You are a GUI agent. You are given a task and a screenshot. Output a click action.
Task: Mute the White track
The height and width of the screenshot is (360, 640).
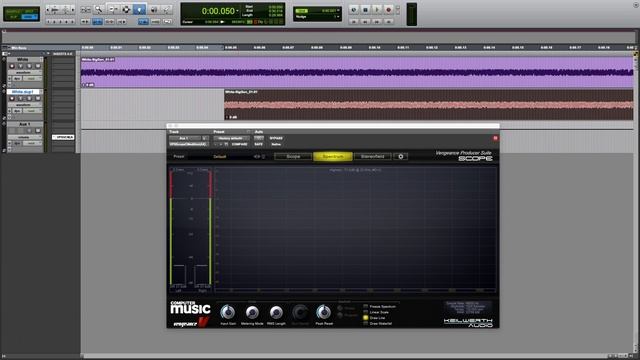38,66
